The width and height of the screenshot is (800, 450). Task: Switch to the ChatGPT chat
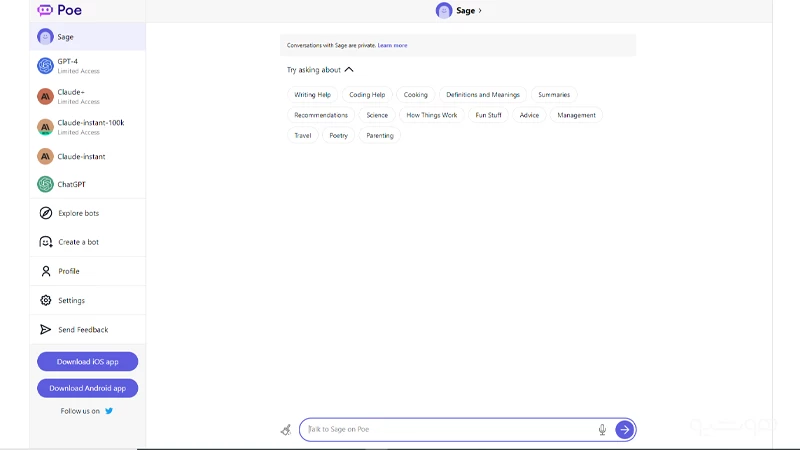click(88, 184)
